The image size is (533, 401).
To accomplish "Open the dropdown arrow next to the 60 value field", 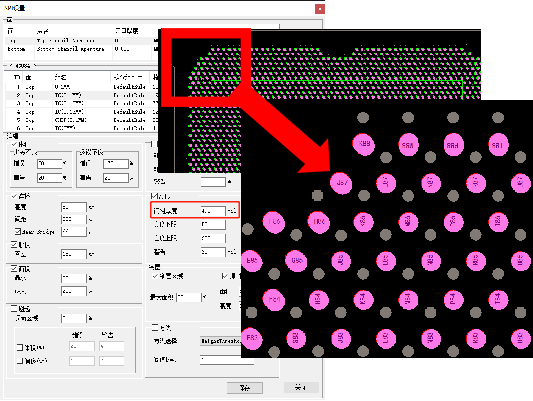I will [x=65, y=178].
